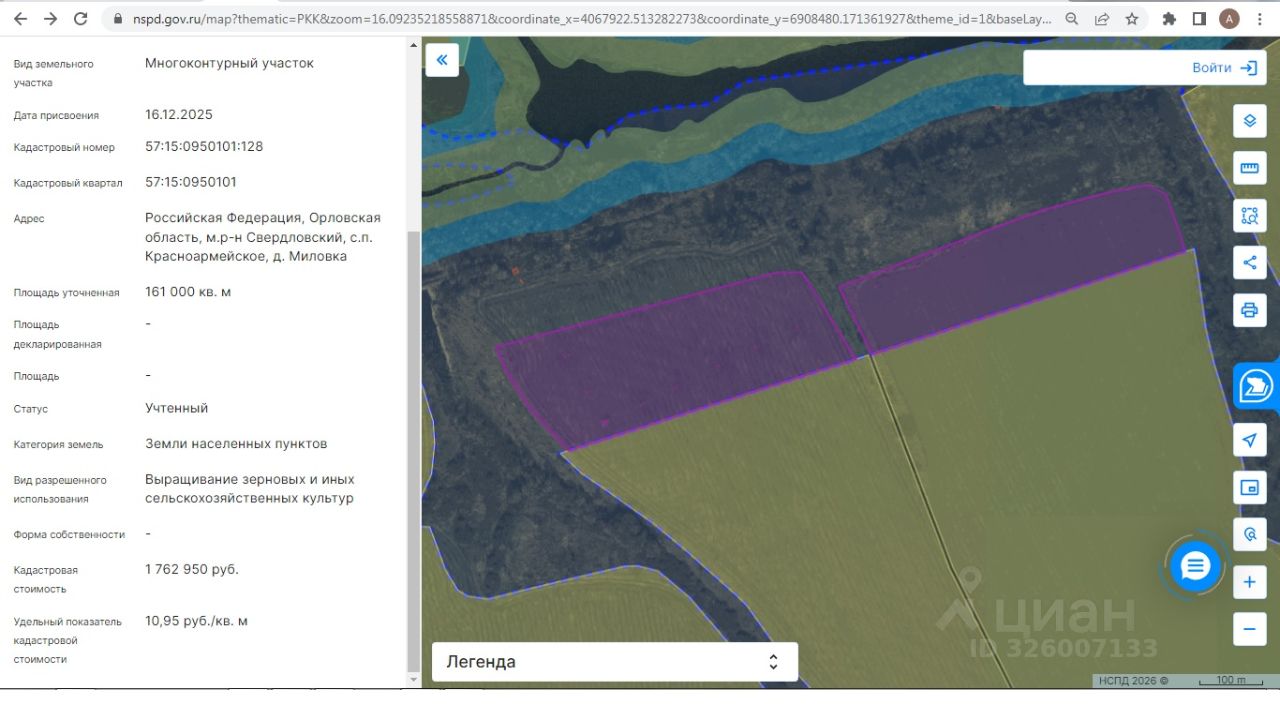The image size is (1280, 720).
Task: Collapse the parcel info side panel
Action: (x=442, y=60)
